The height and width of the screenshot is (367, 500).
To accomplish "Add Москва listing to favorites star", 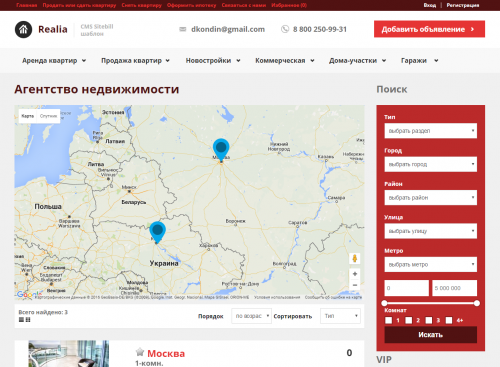I will point(140,352).
